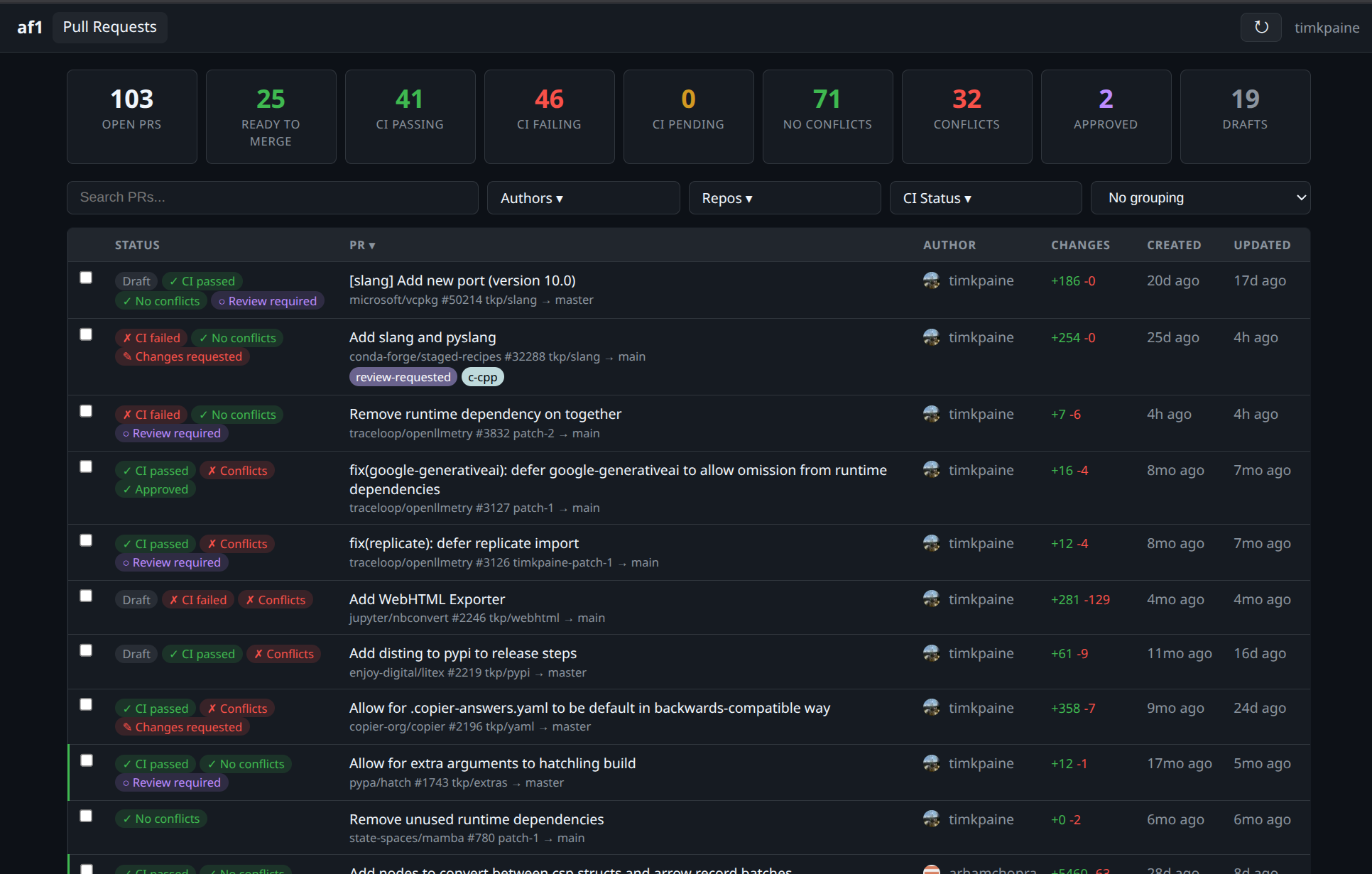Click the Search PRs input field
The width and height of the screenshot is (1372, 874).
pos(273,197)
